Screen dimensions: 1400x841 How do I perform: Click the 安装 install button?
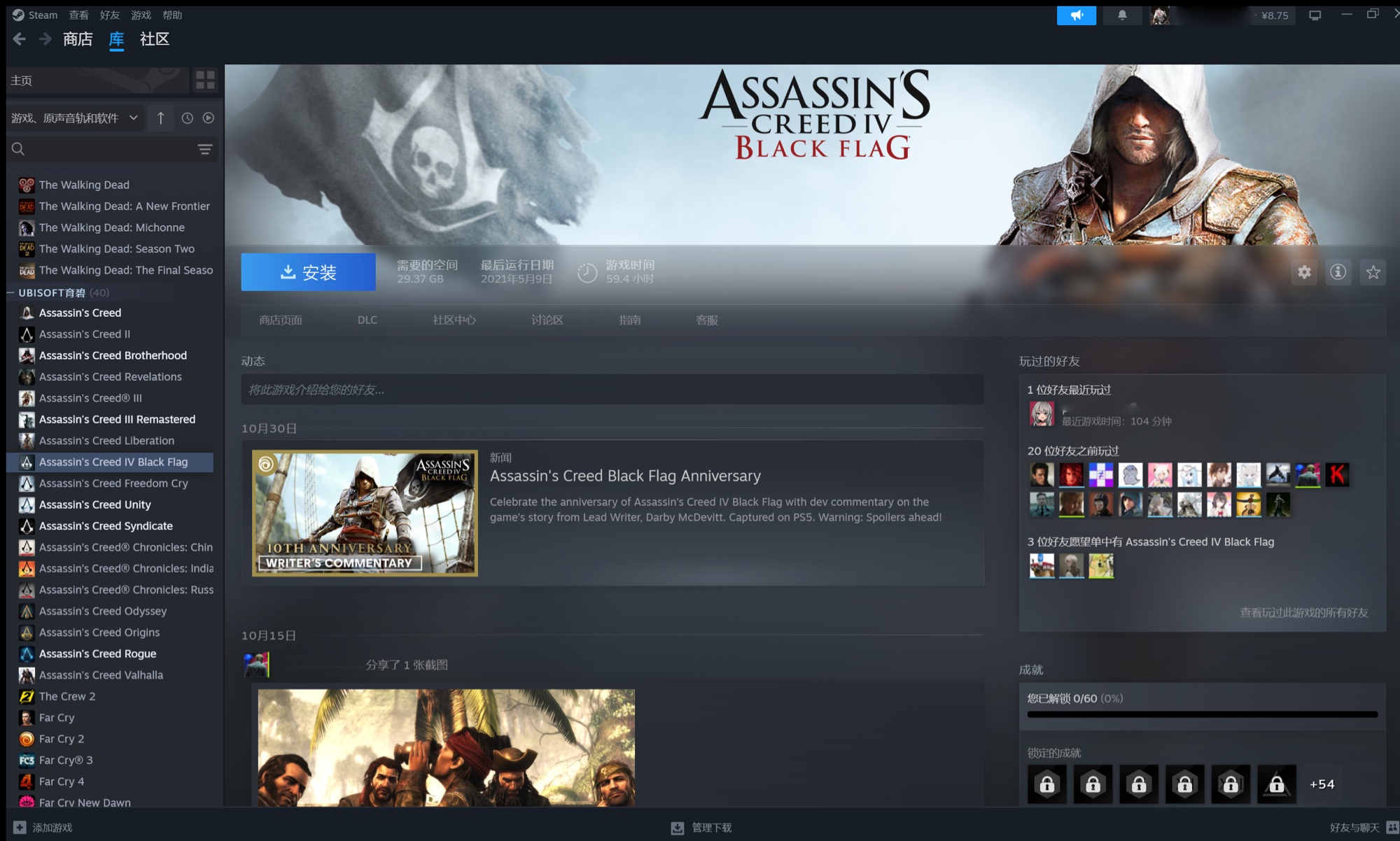308,272
